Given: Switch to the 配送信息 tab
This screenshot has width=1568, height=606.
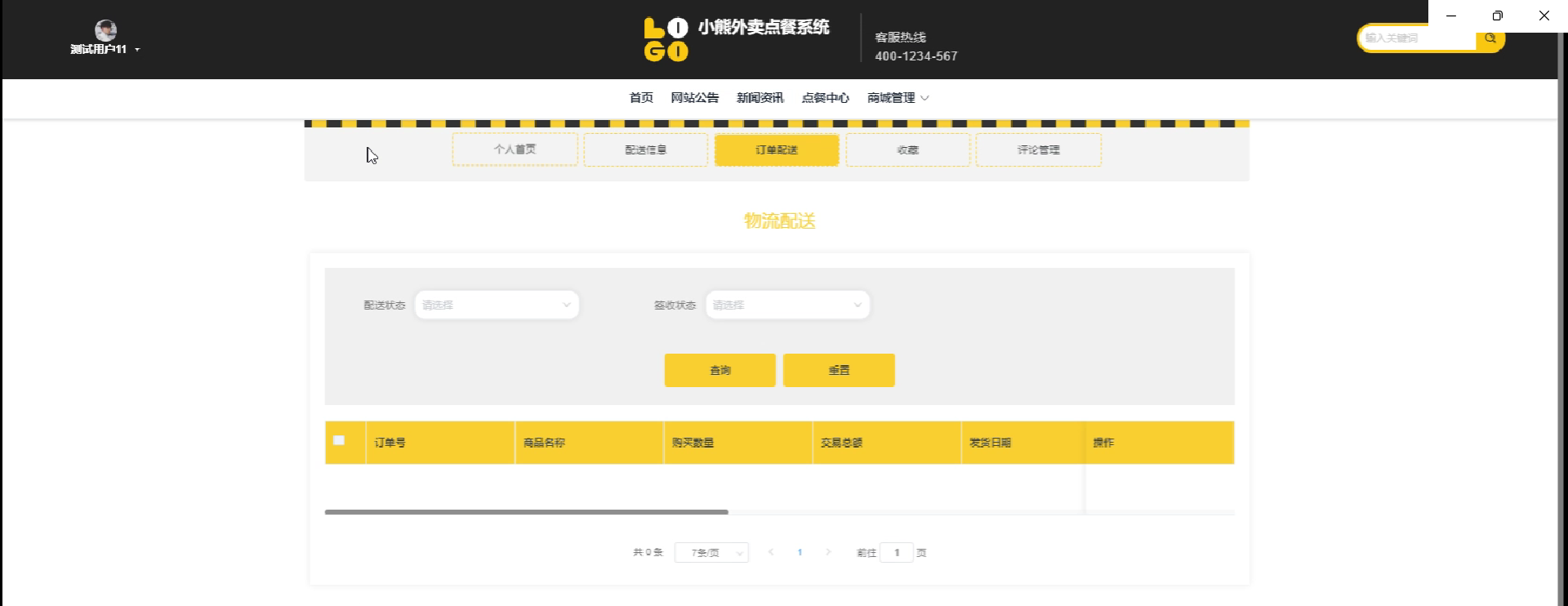Looking at the screenshot, I should click(x=646, y=150).
